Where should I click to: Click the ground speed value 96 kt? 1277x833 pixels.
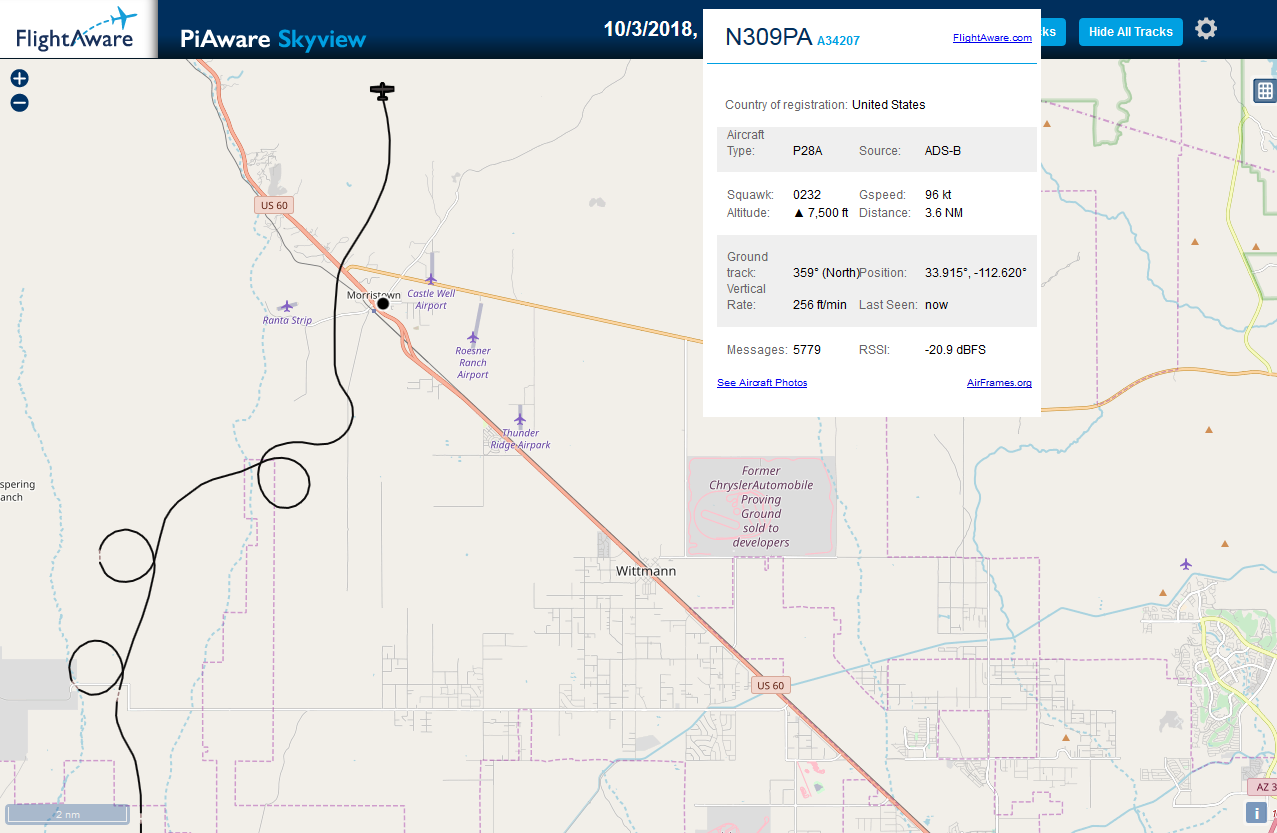point(939,194)
